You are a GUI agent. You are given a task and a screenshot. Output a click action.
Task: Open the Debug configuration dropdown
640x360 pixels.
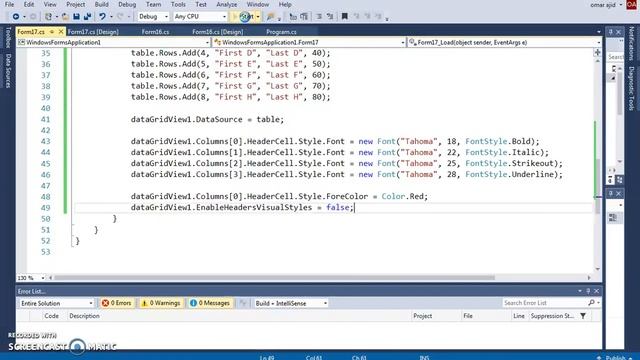[x=153, y=16]
